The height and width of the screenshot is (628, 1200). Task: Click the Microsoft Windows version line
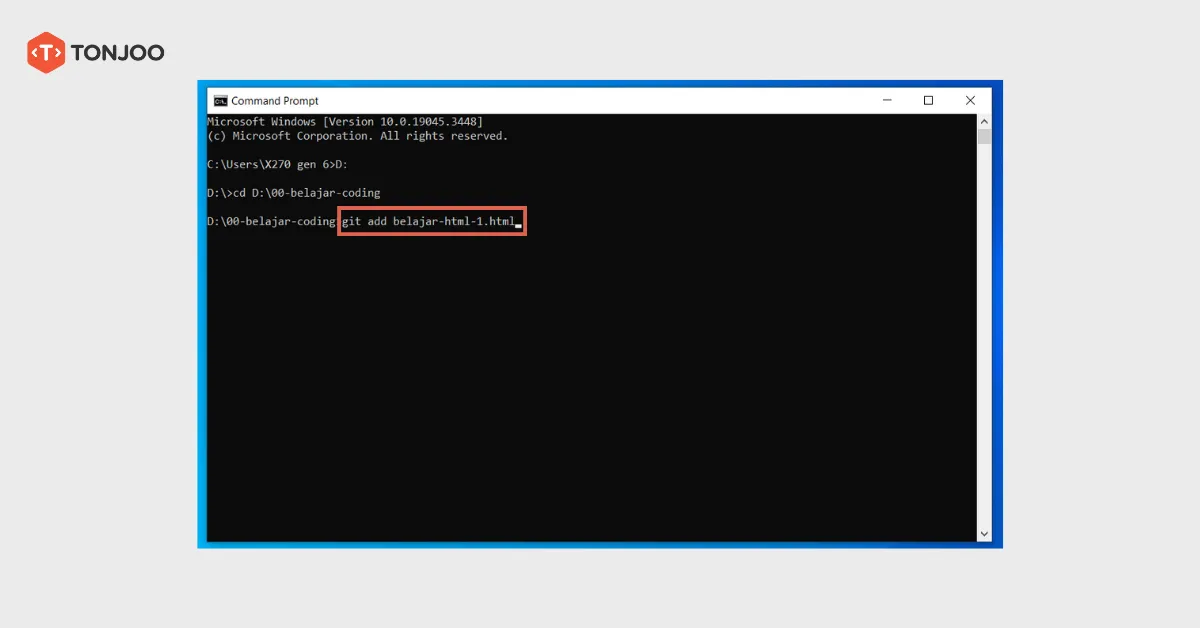tap(344, 122)
